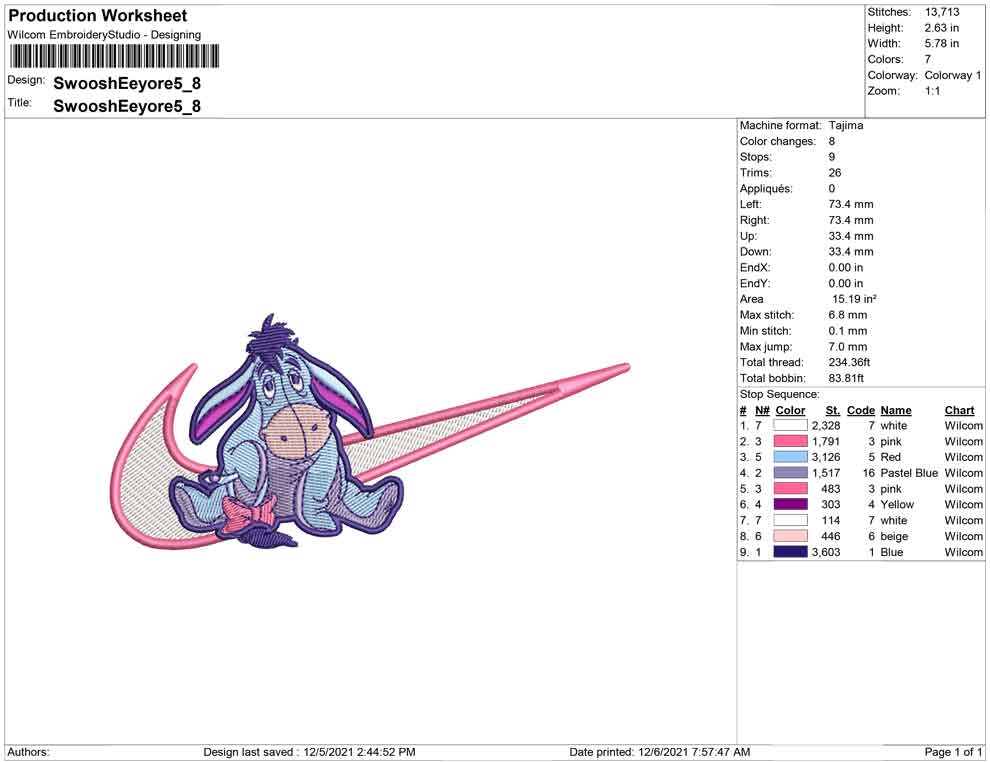The width and height of the screenshot is (990, 762).
Task: Click 'Wilcom EmbroideryStudio - Designing' subtitle
Action: click(x=104, y=35)
